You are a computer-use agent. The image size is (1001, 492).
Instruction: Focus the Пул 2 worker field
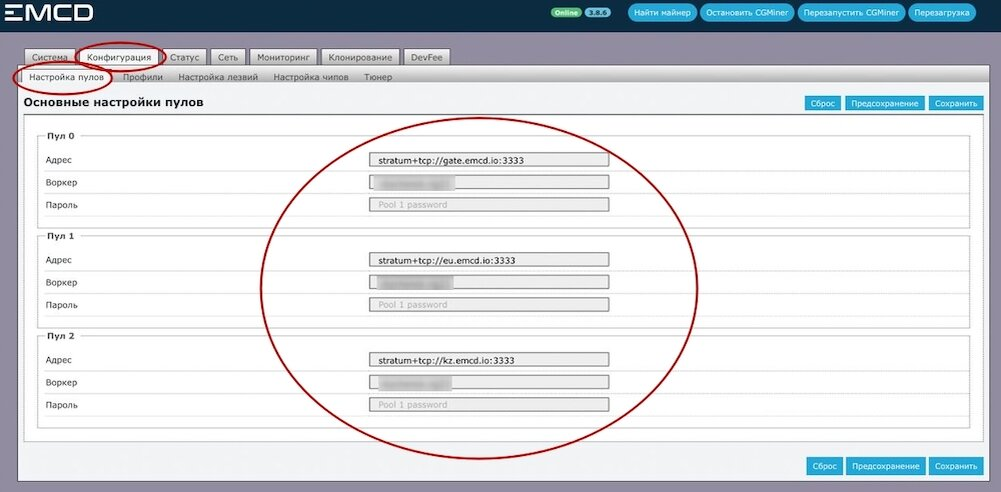489,382
